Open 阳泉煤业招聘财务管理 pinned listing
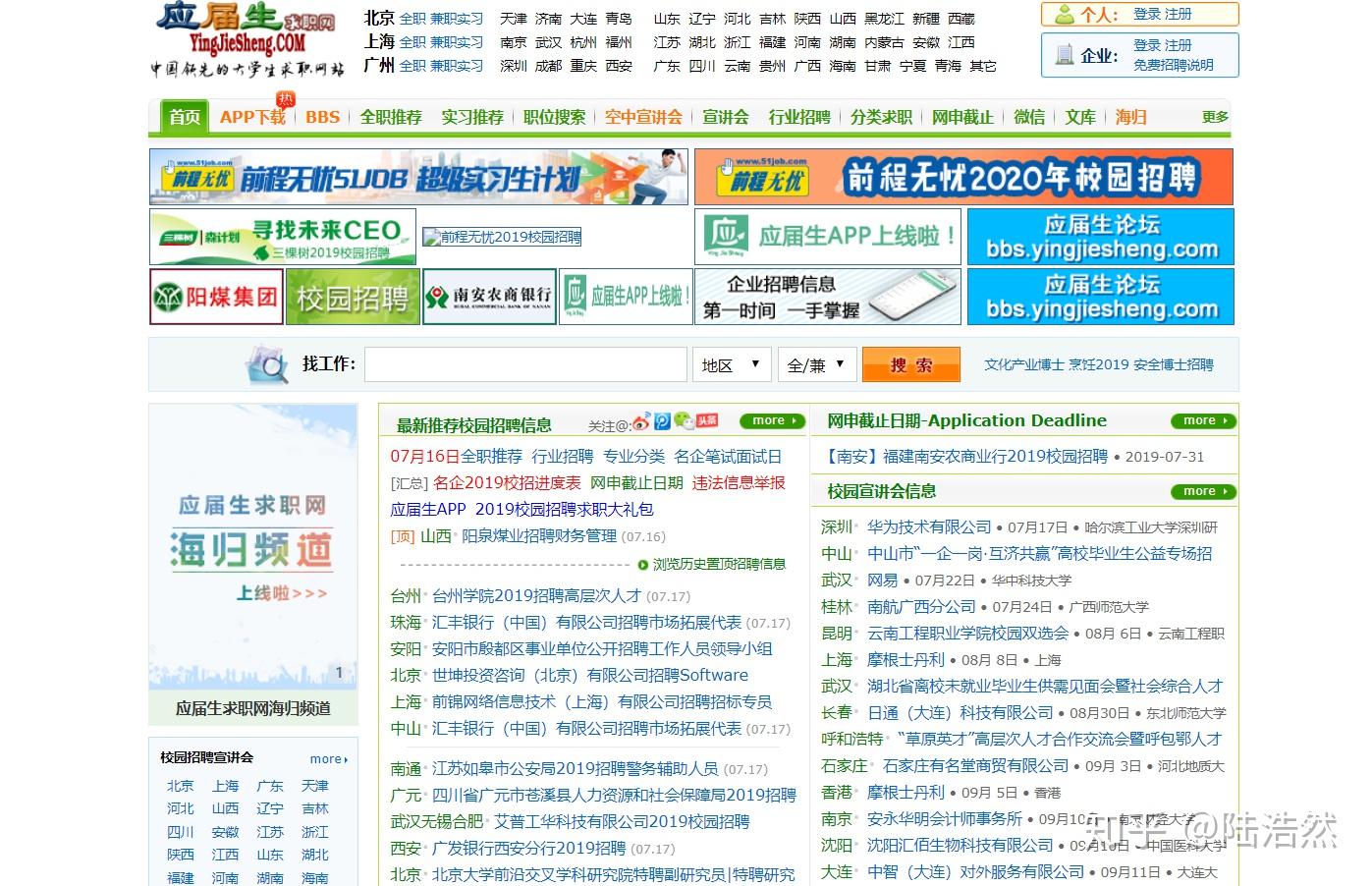 point(539,535)
